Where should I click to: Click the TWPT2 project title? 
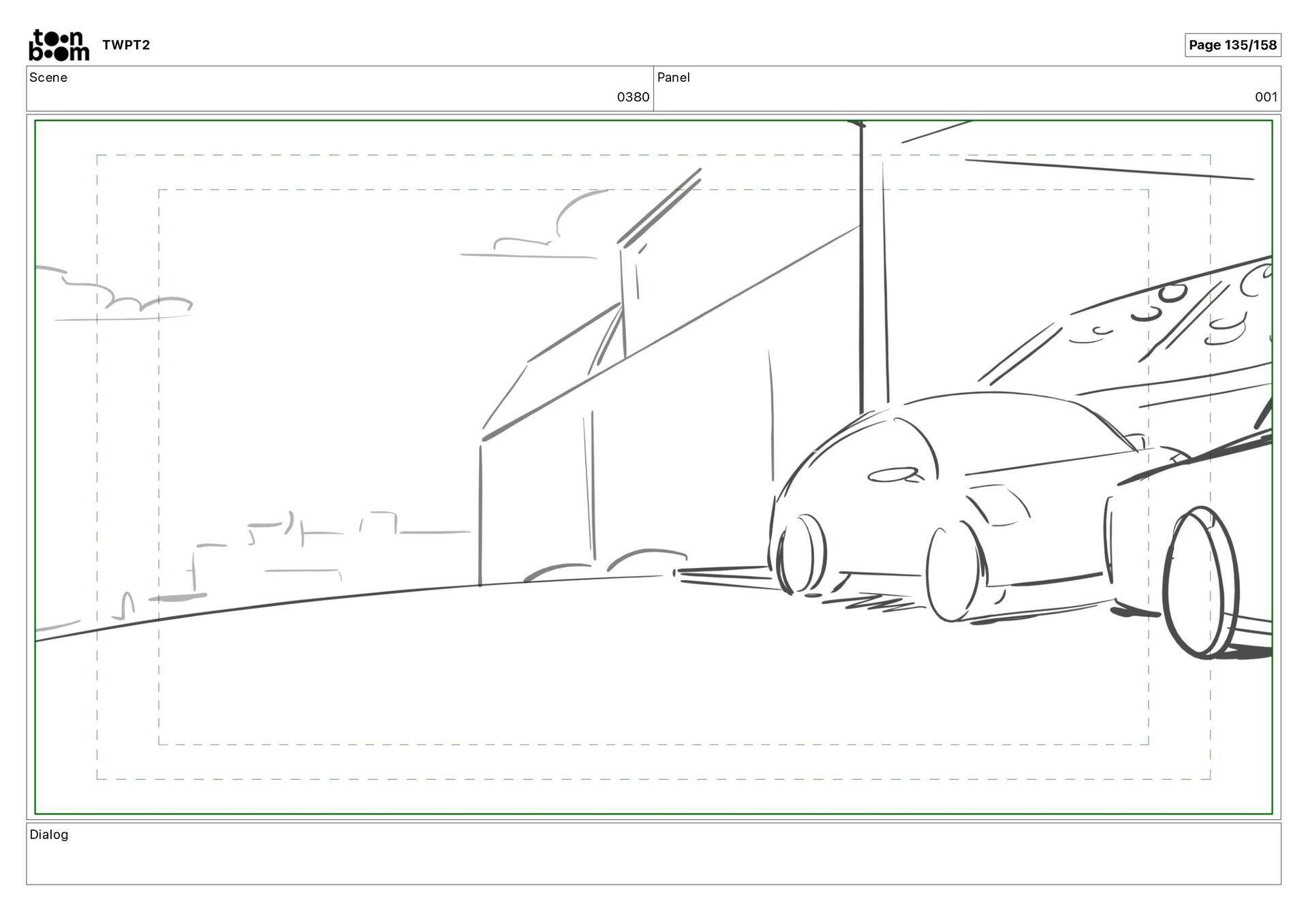(126, 46)
